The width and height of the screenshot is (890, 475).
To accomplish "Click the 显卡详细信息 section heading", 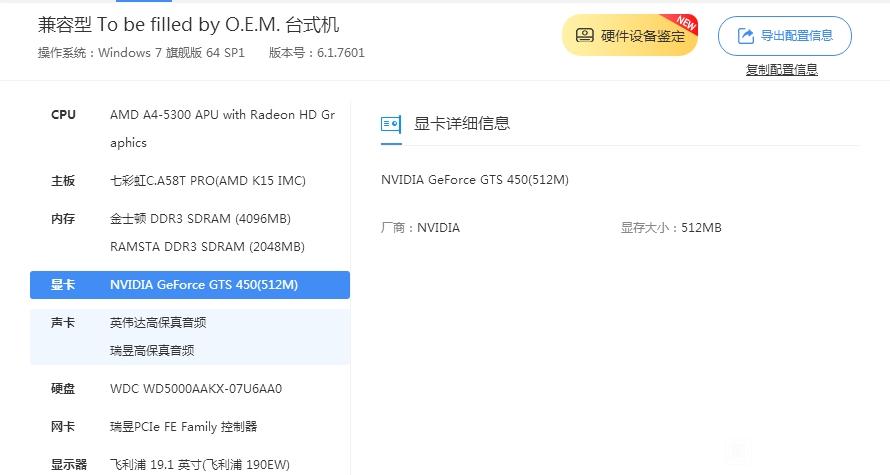I will (x=462, y=123).
